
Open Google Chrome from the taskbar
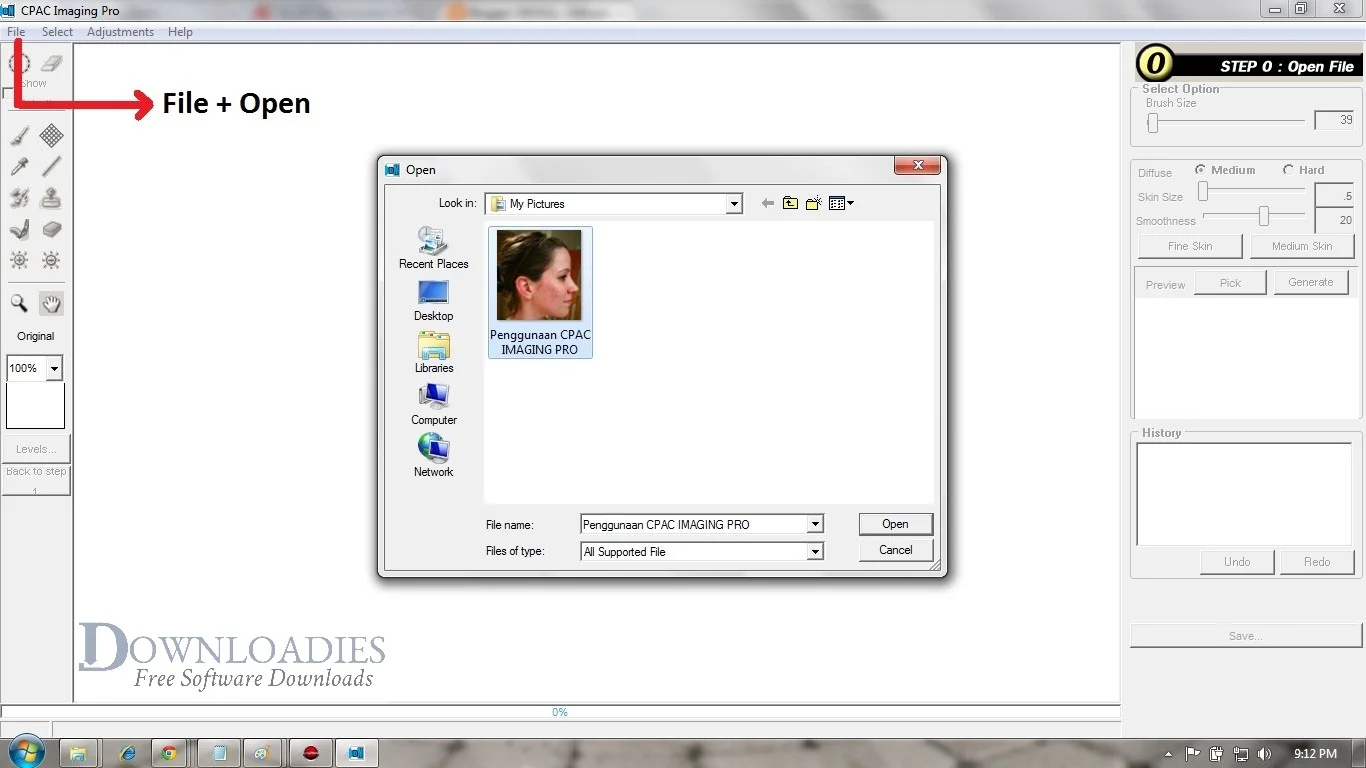click(169, 753)
